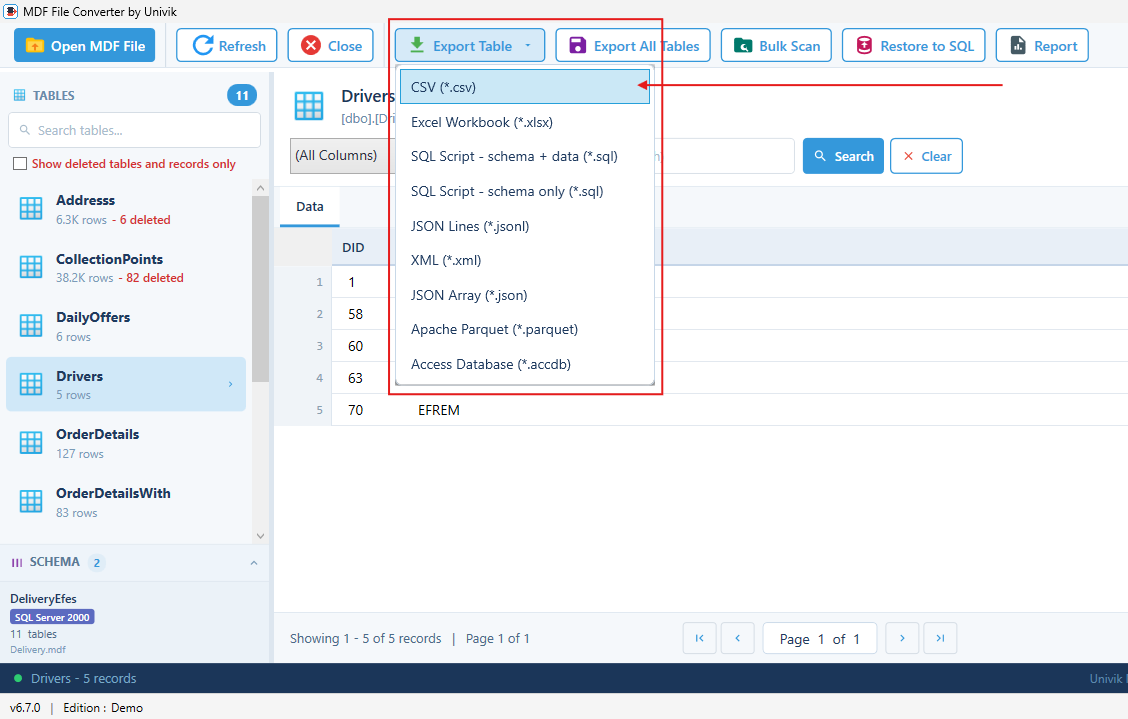Click the DeliveryEfes schema name
1128x719 pixels.
tap(43, 599)
